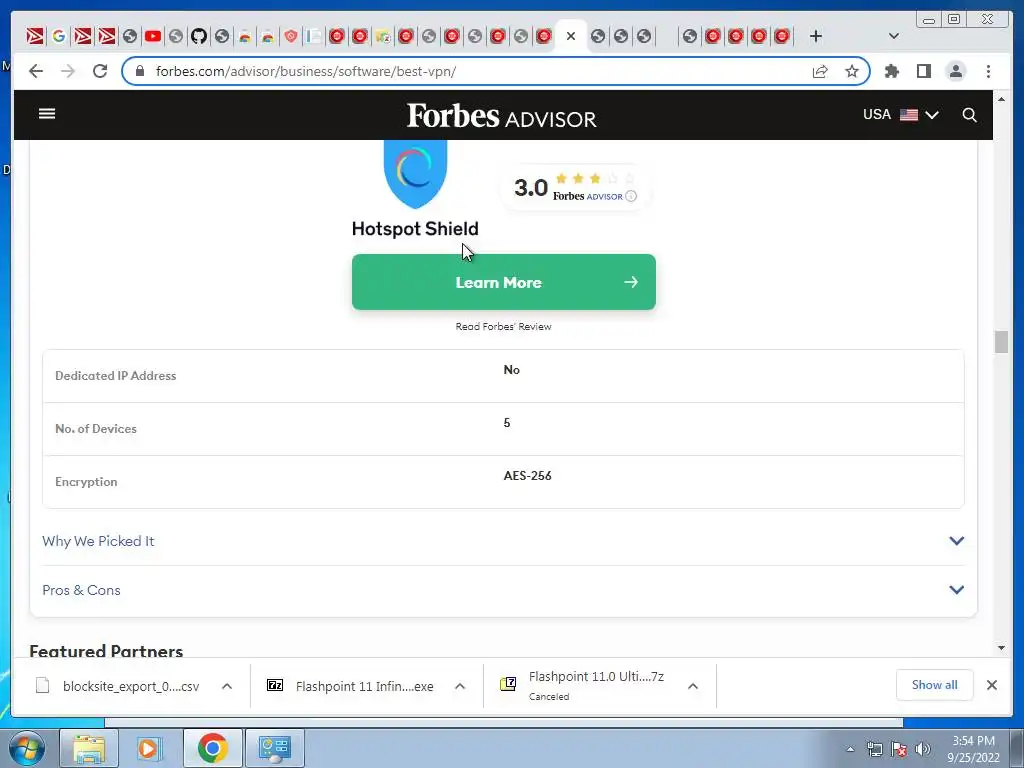Image resolution: width=1024 pixels, height=768 pixels.
Task: Show all downloads
Action: 935,684
